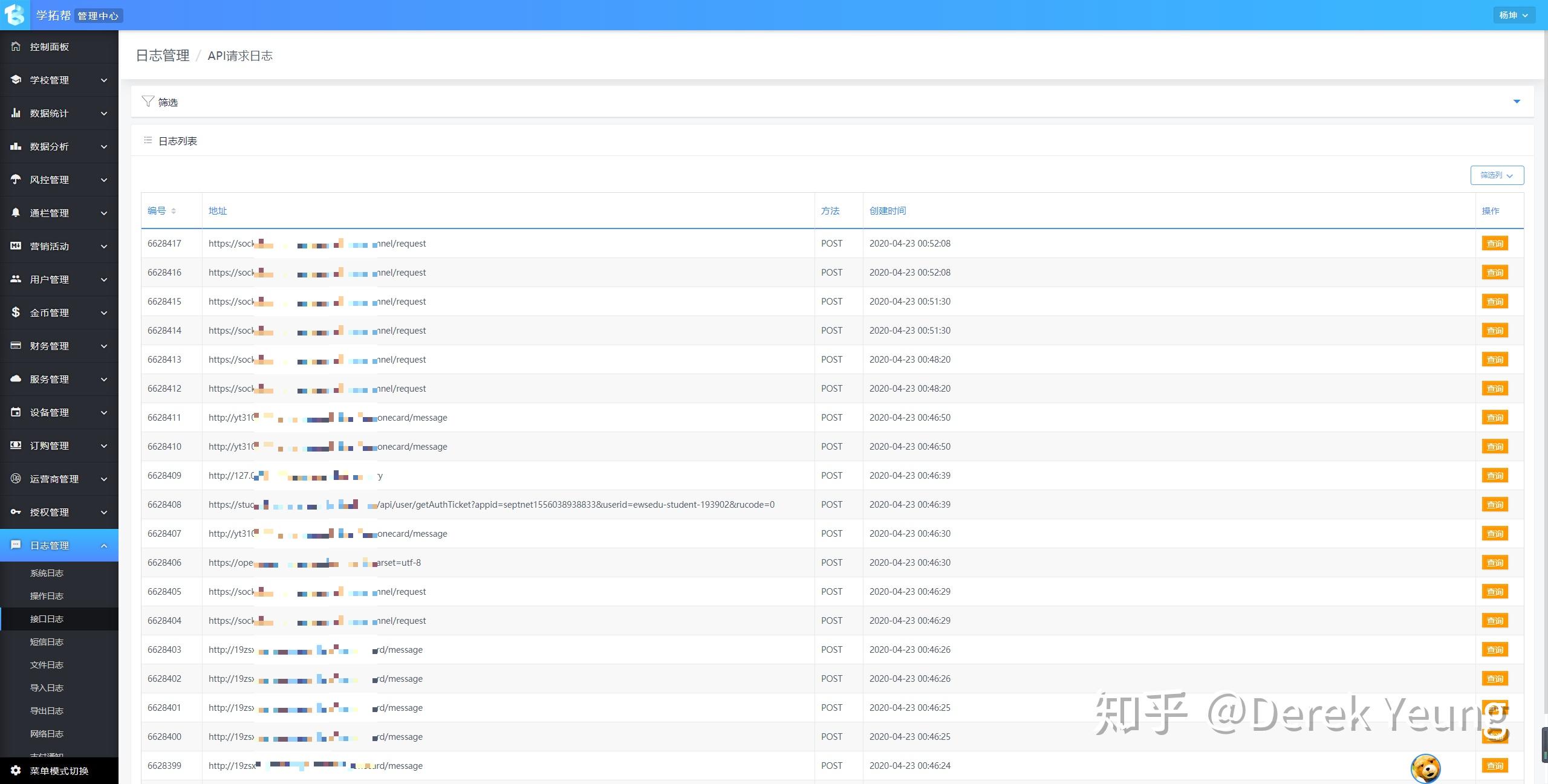Click the banner management bell icon

(x=16, y=213)
